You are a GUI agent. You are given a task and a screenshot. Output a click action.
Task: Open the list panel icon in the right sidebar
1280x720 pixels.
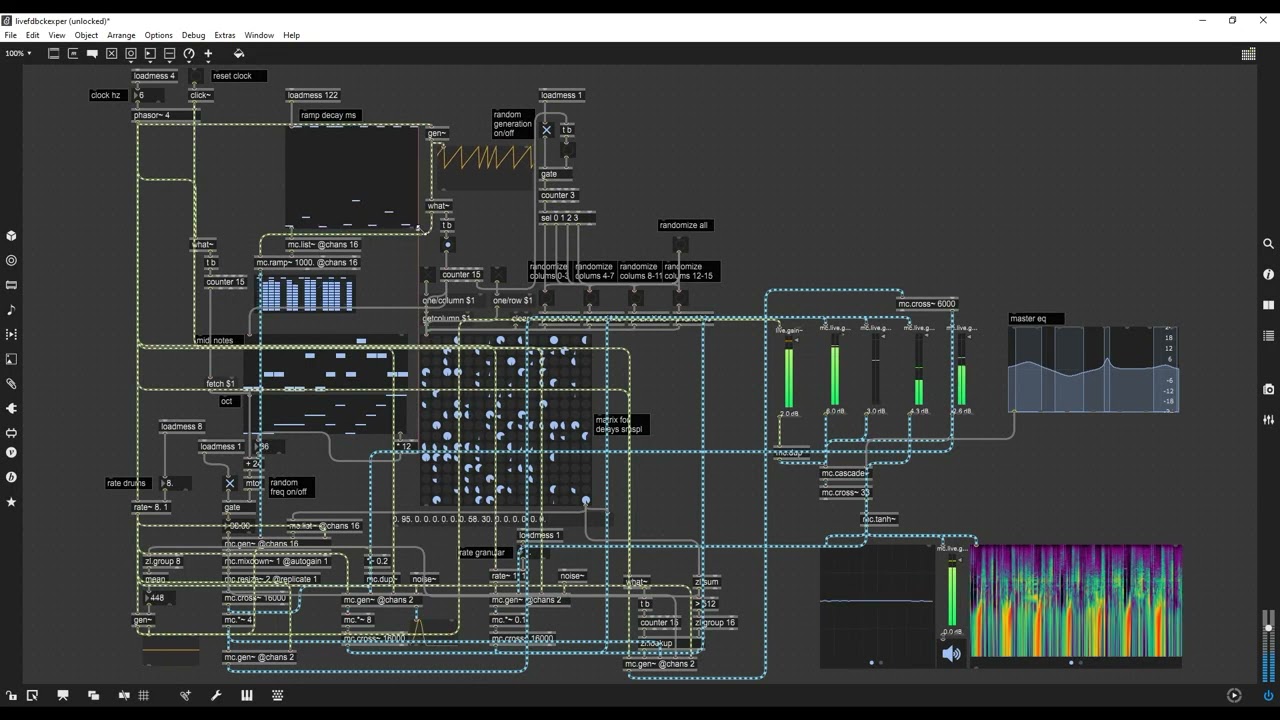(x=1268, y=336)
